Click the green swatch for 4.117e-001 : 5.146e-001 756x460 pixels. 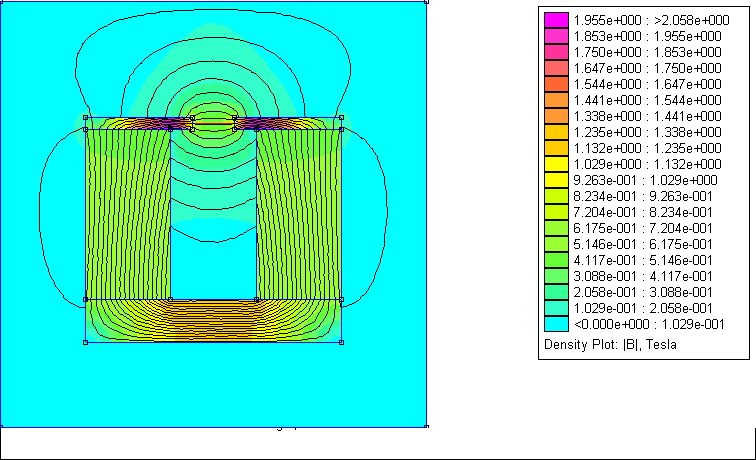pyautogui.click(x=556, y=260)
